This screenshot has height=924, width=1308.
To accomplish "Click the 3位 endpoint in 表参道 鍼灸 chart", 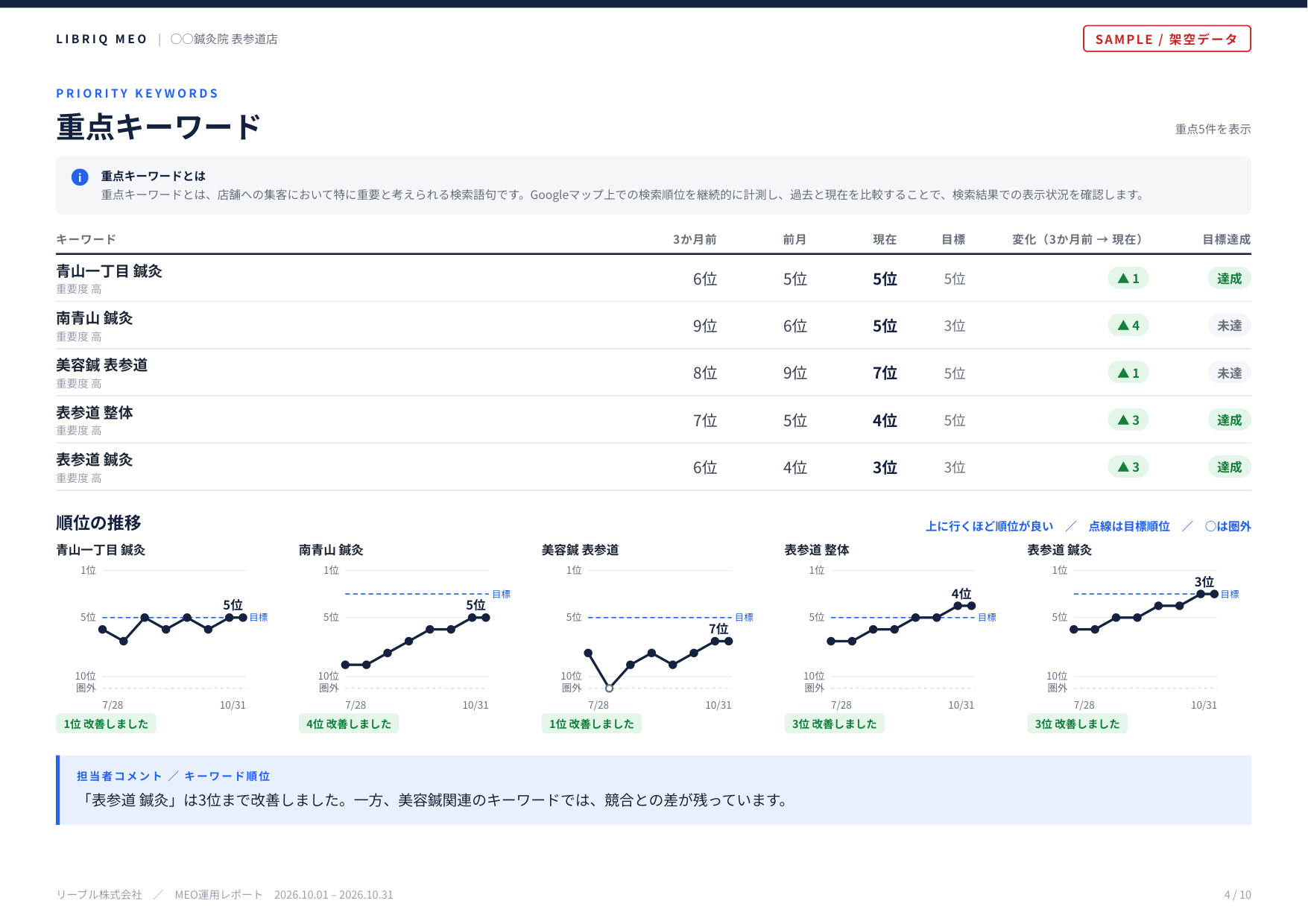I will click(x=1214, y=594).
